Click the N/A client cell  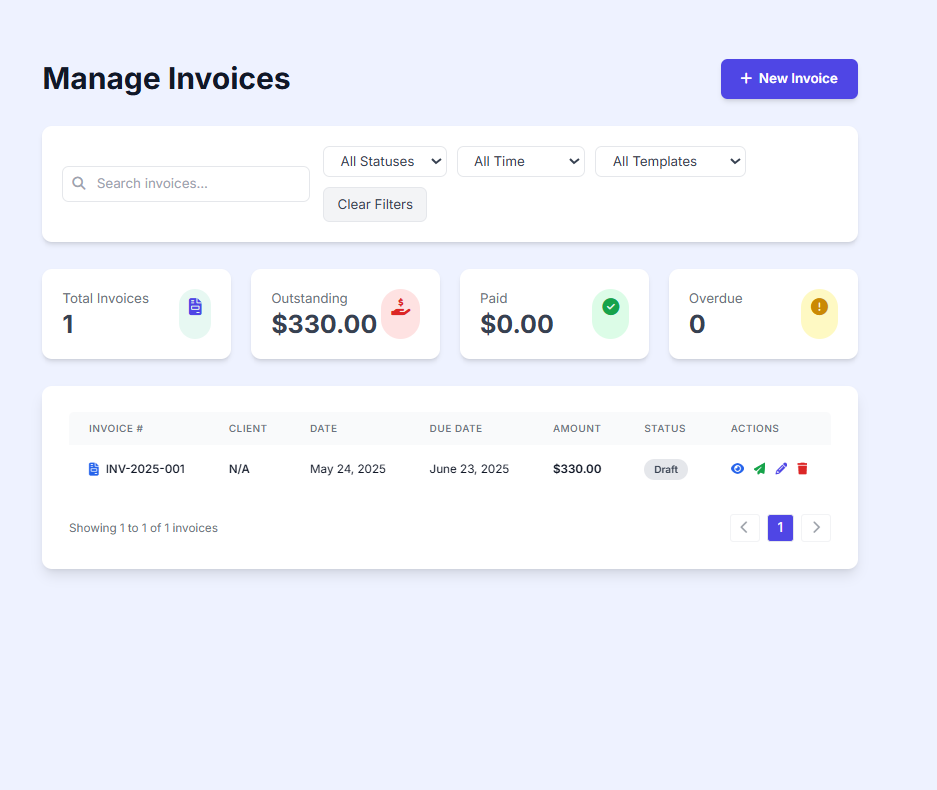pyautogui.click(x=239, y=469)
